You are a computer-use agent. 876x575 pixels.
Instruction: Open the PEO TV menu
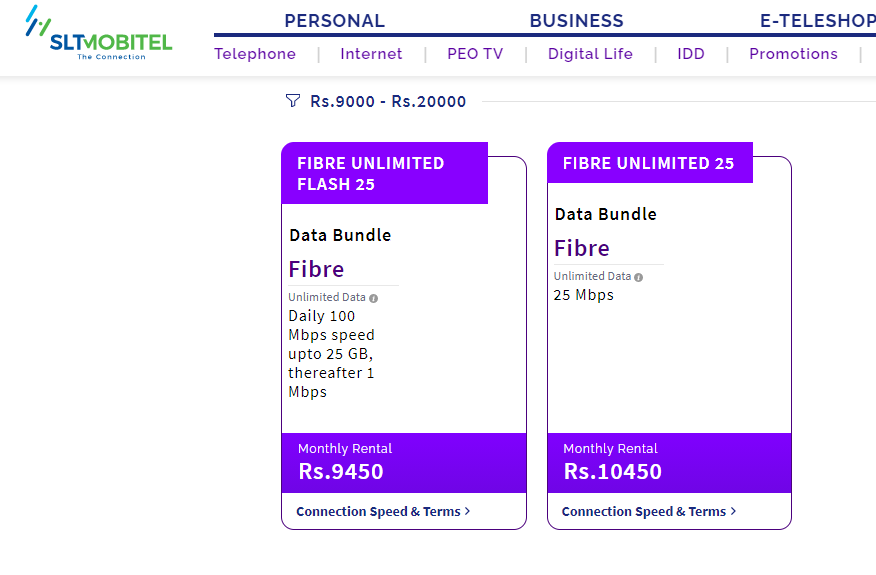point(475,54)
